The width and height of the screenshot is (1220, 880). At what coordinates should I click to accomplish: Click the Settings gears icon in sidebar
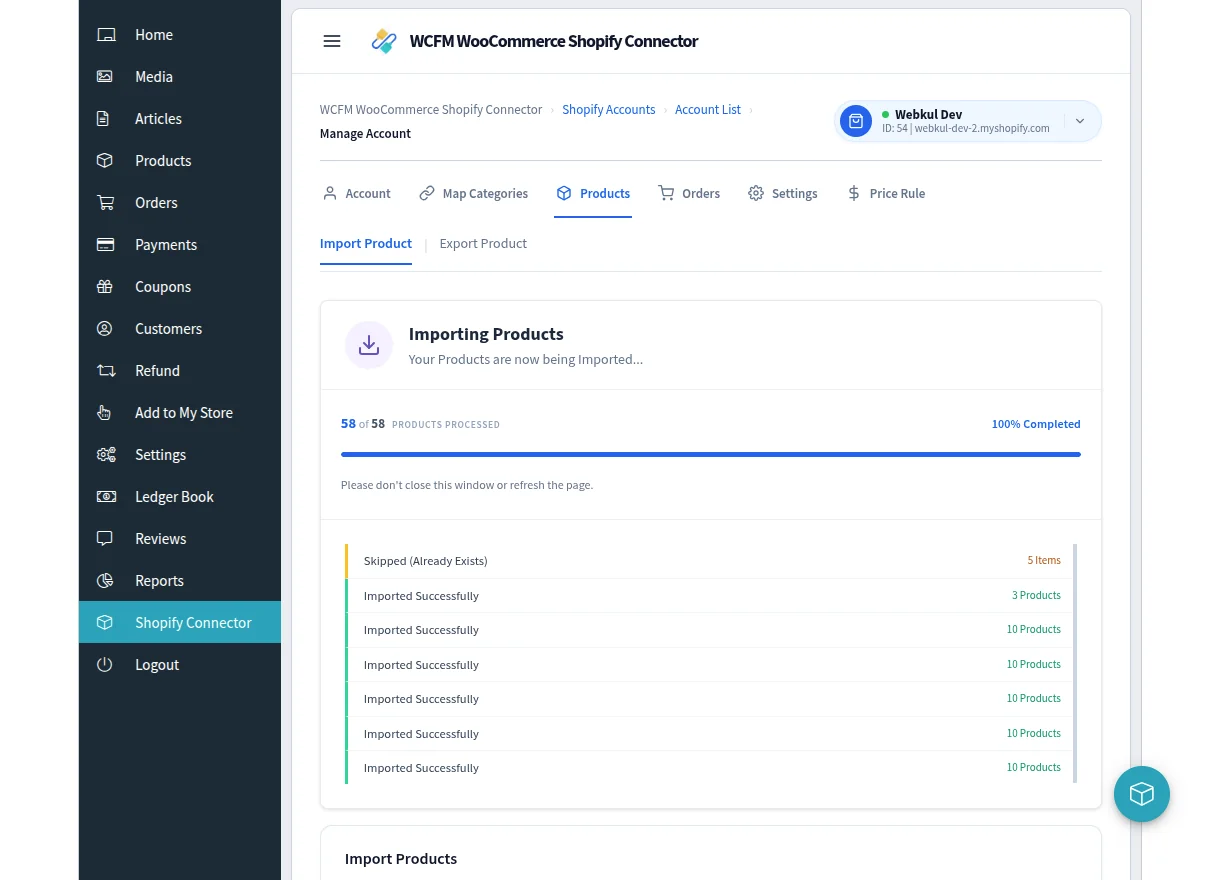[105, 455]
